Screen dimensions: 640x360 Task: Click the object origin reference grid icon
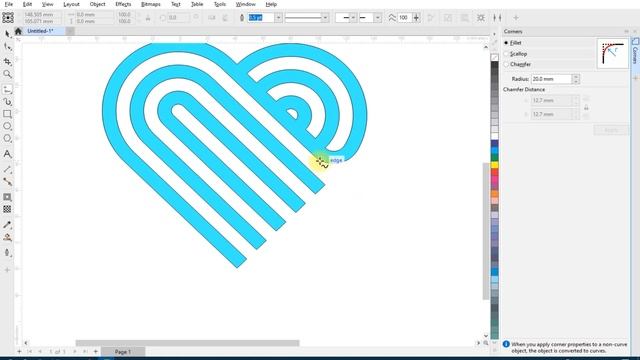[x=8, y=18]
